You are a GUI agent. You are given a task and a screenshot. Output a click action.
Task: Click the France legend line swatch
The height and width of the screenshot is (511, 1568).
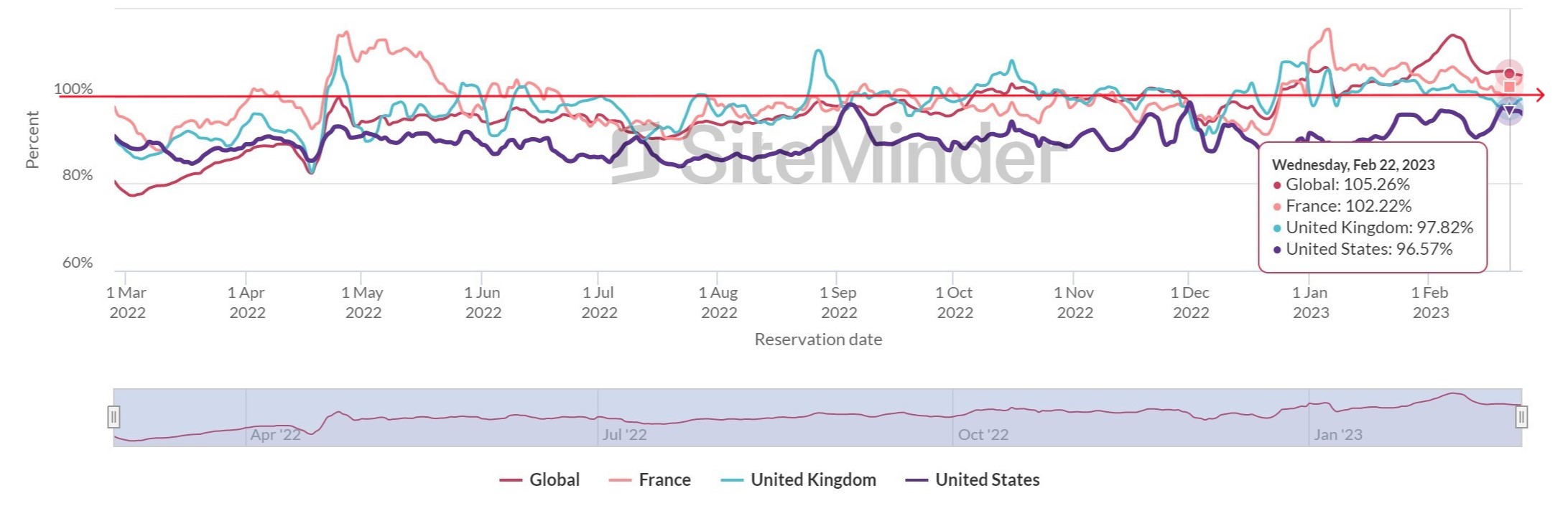pos(620,480)
